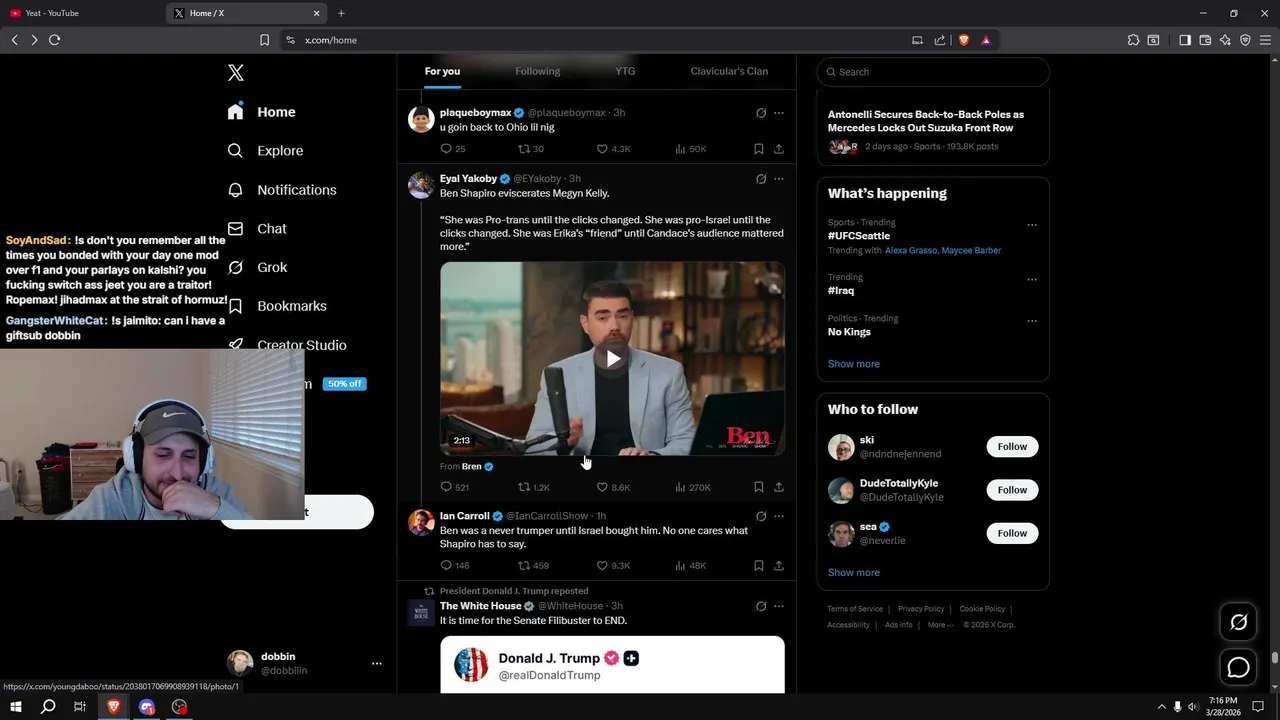Repost Ian Carroll's post
This screenshot has width=1280, height=720.
(523, 565)
